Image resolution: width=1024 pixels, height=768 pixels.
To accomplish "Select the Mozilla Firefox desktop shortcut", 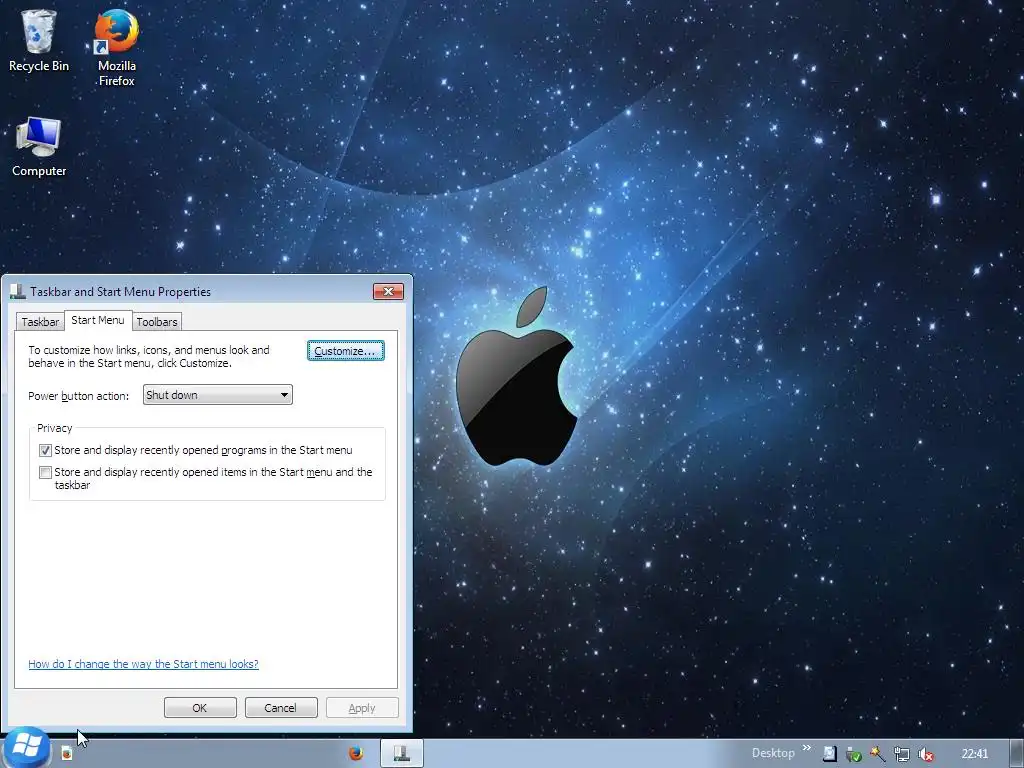I will click(116, 47).
